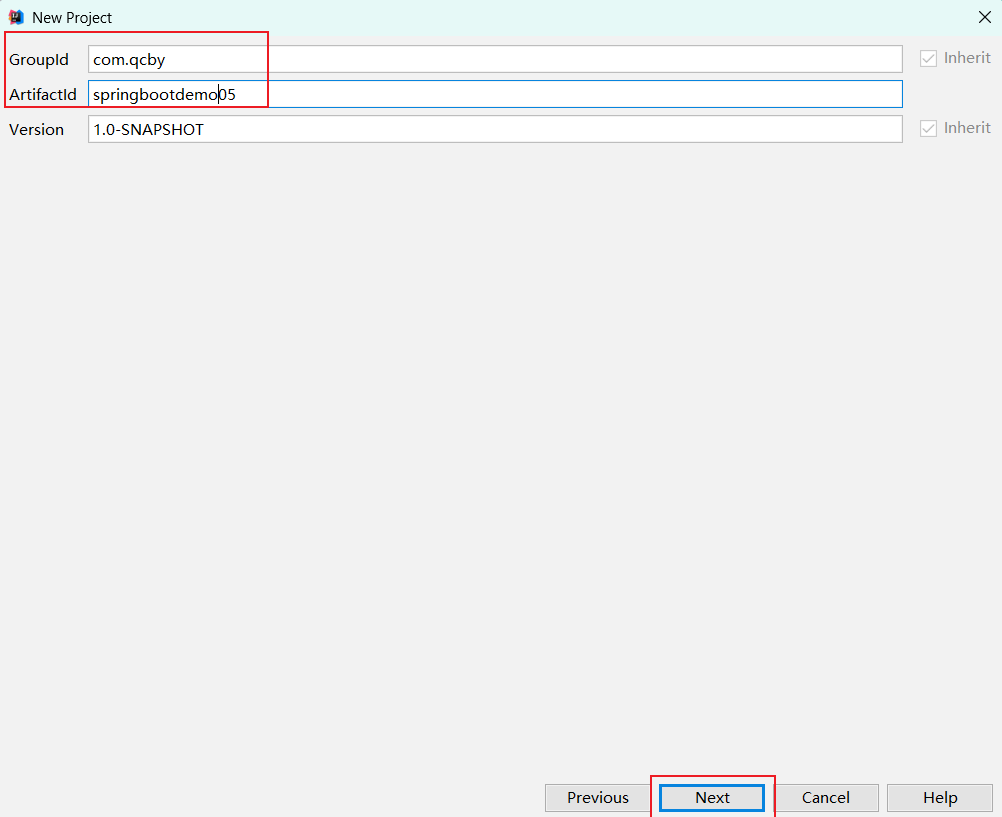The image size is (1002, 817).
Task: Open the Help button
Action: pos(940,797)
